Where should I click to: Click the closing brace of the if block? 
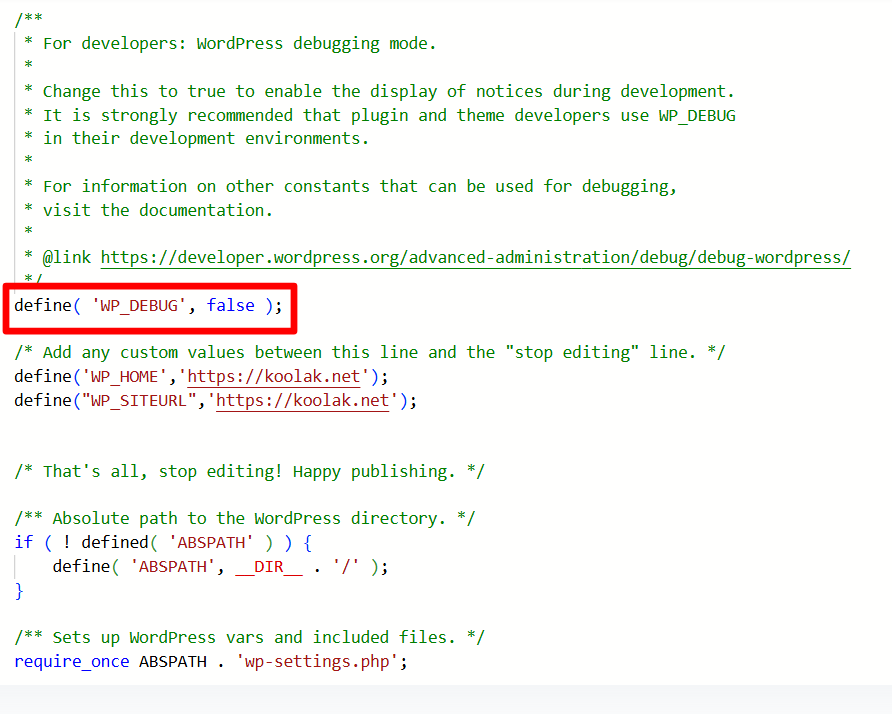tap(19, 591)
